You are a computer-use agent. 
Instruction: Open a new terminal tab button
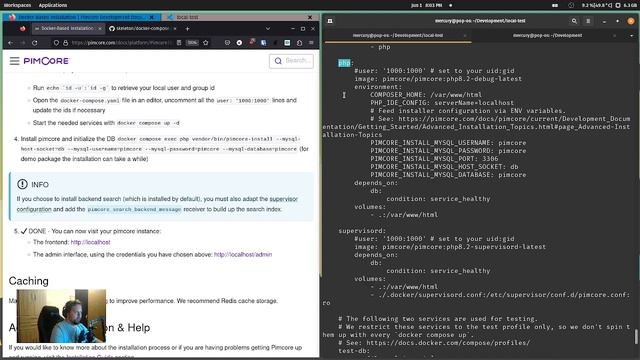pos(330,21)
